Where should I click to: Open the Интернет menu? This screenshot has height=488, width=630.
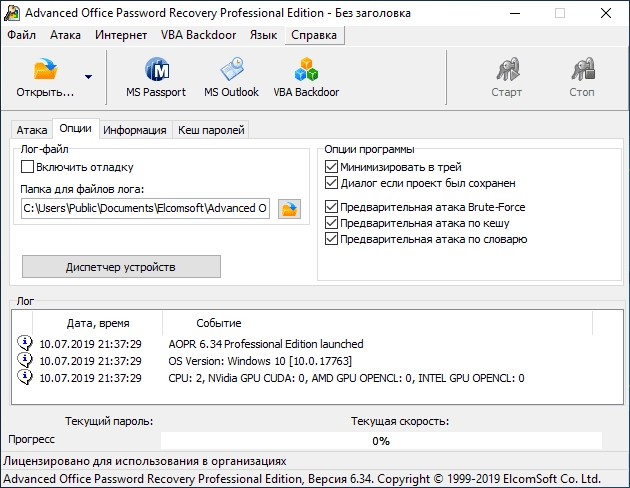pos(121,35)
